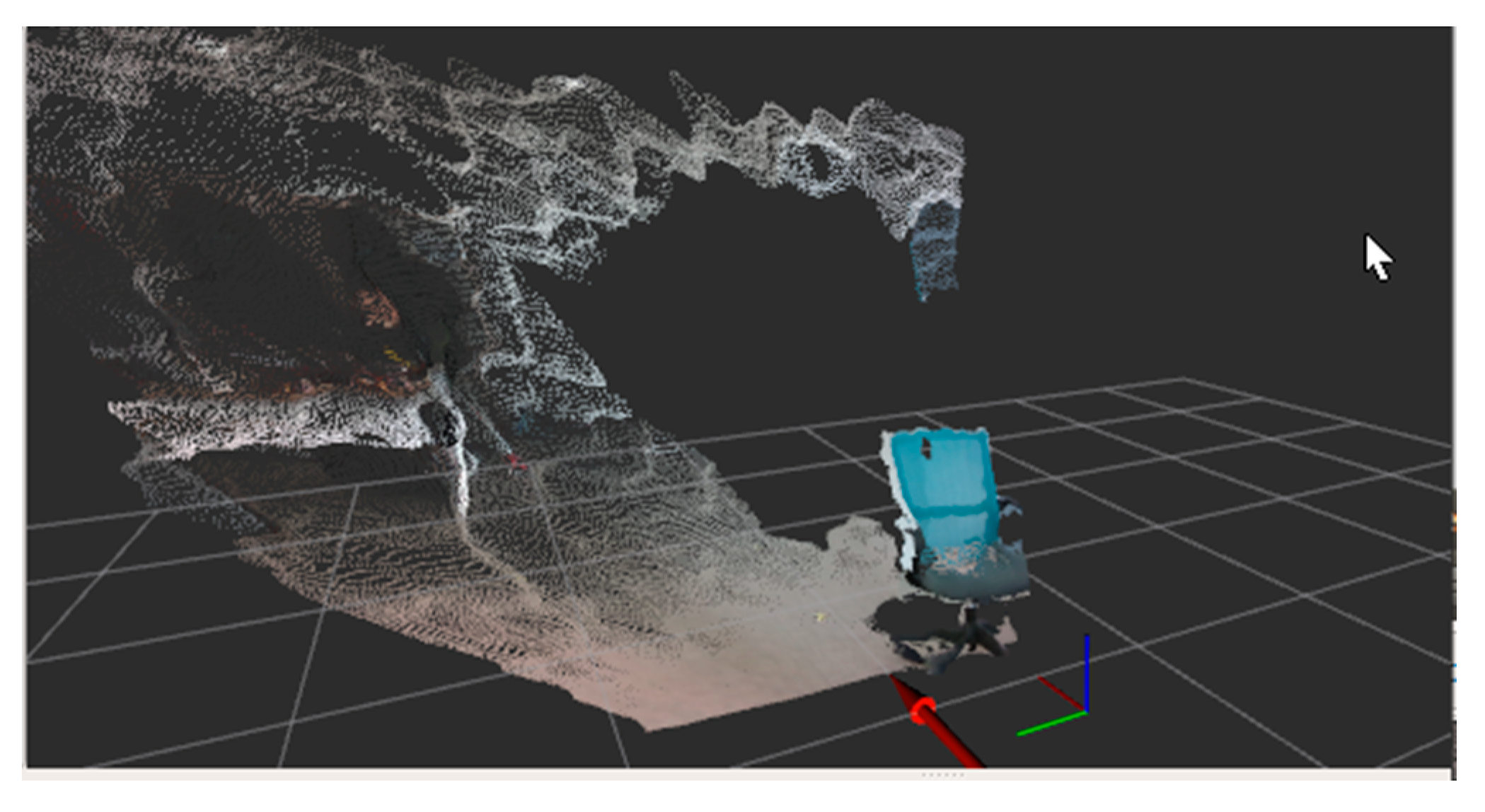Click the green Y axis line

point(1051,723)
